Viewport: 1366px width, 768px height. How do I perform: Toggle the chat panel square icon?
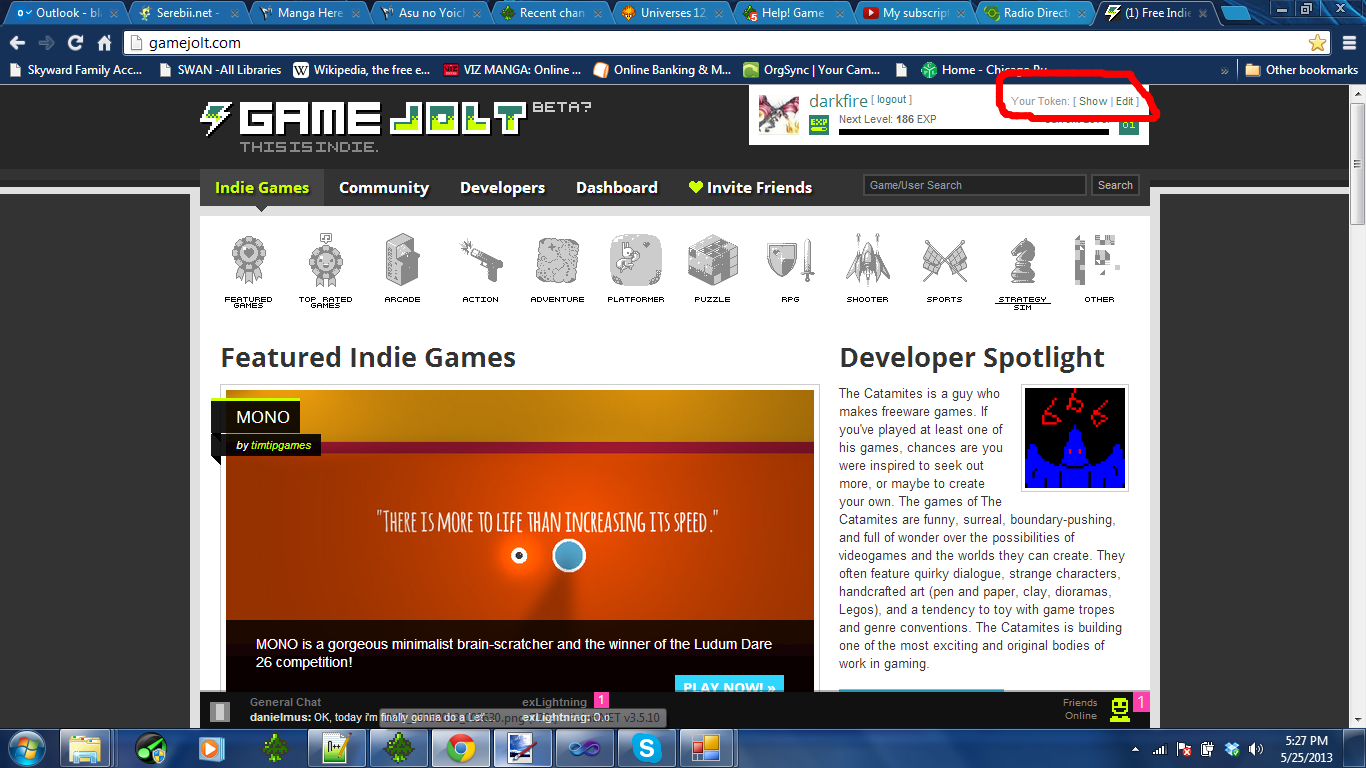click(x=220, y=712)
